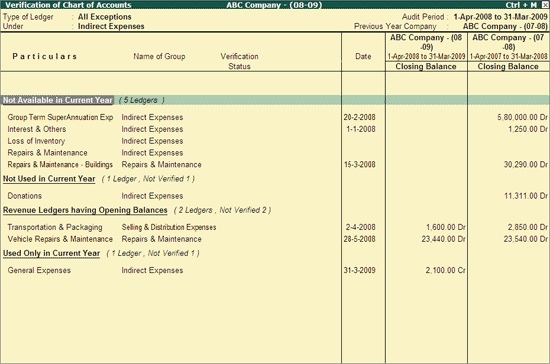Click the Ctrl + M shortcut label

point(521,5)
